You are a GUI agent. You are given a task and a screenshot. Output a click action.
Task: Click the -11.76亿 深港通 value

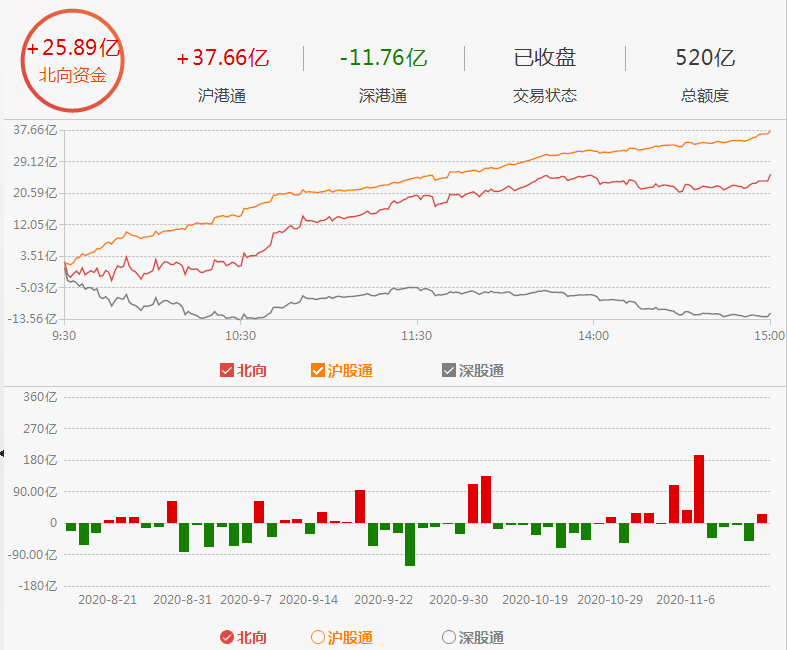(383, 58)
